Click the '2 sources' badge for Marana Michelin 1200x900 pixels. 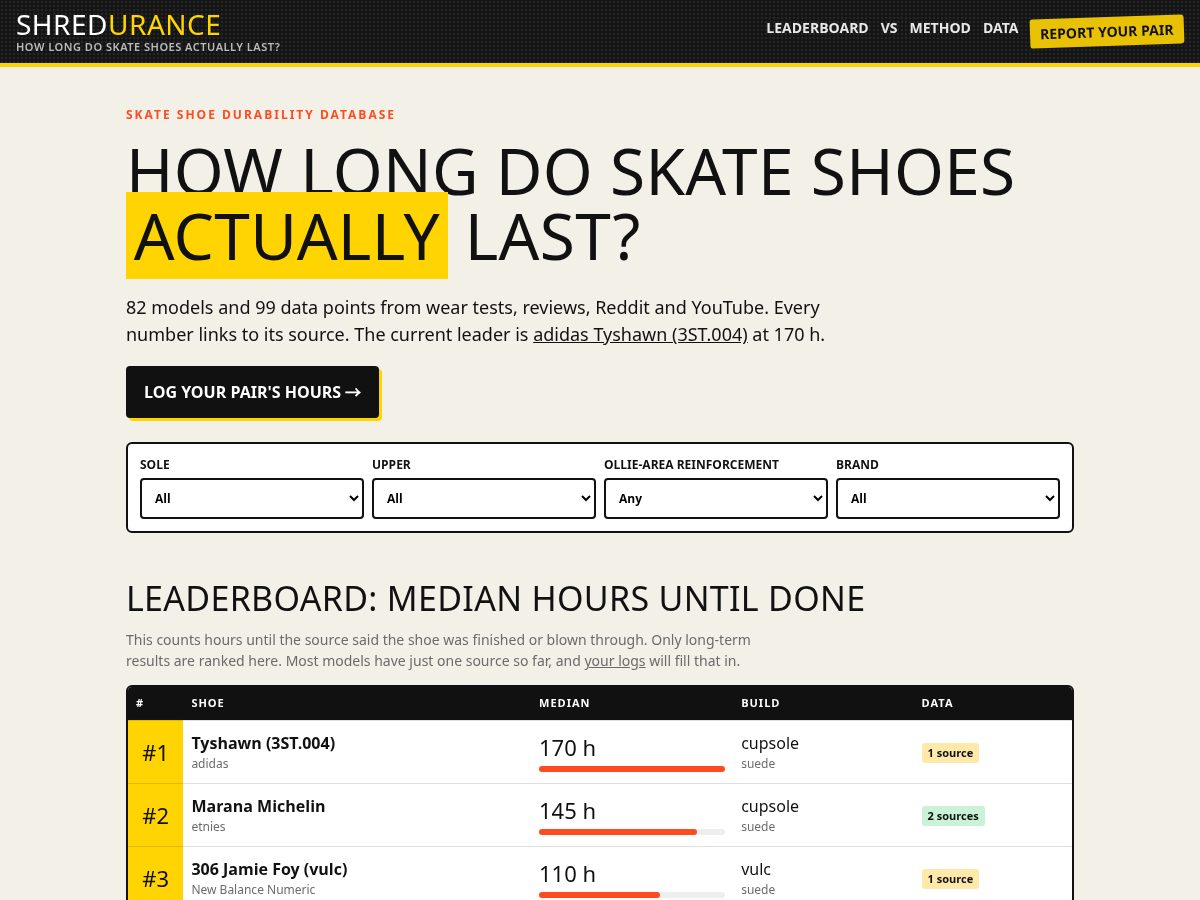pos(953,816)
